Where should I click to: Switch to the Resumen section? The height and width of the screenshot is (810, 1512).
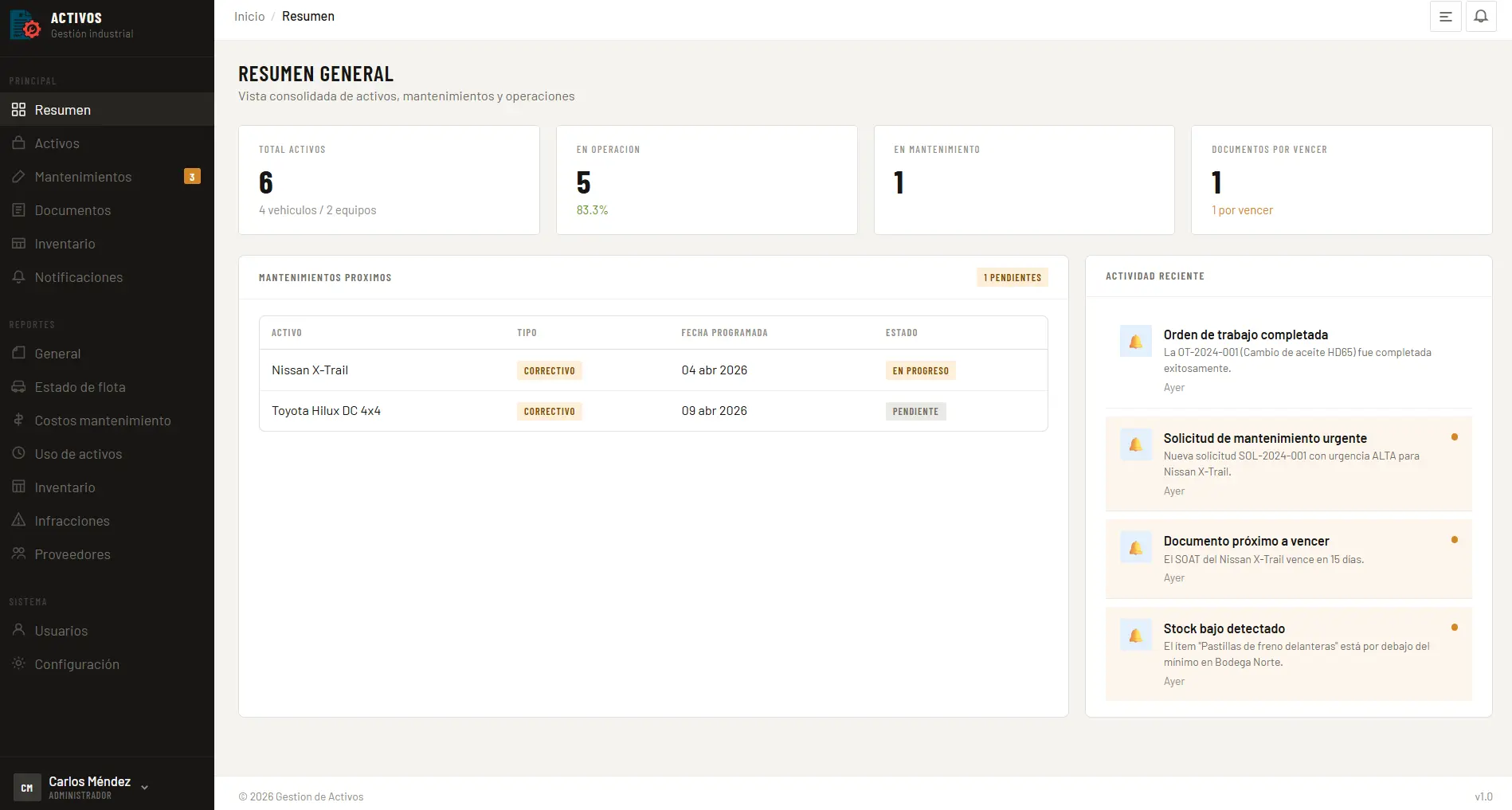tap(62, 110)
